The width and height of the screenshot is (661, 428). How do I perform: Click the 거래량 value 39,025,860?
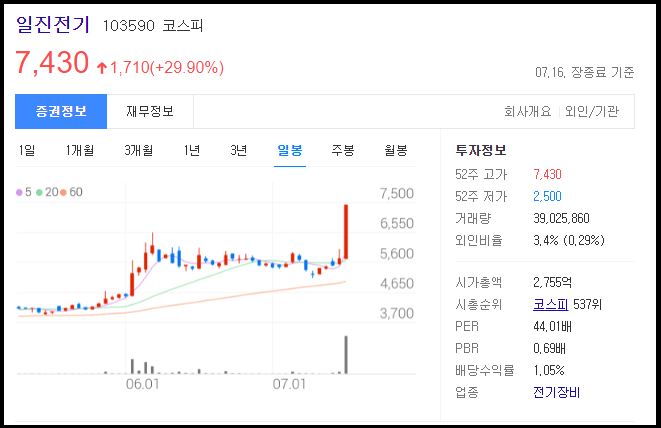pyautogui.click(x=561, y=218)
